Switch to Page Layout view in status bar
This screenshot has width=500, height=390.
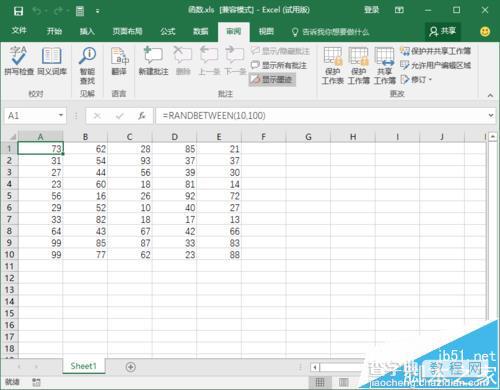pos(344,382)
